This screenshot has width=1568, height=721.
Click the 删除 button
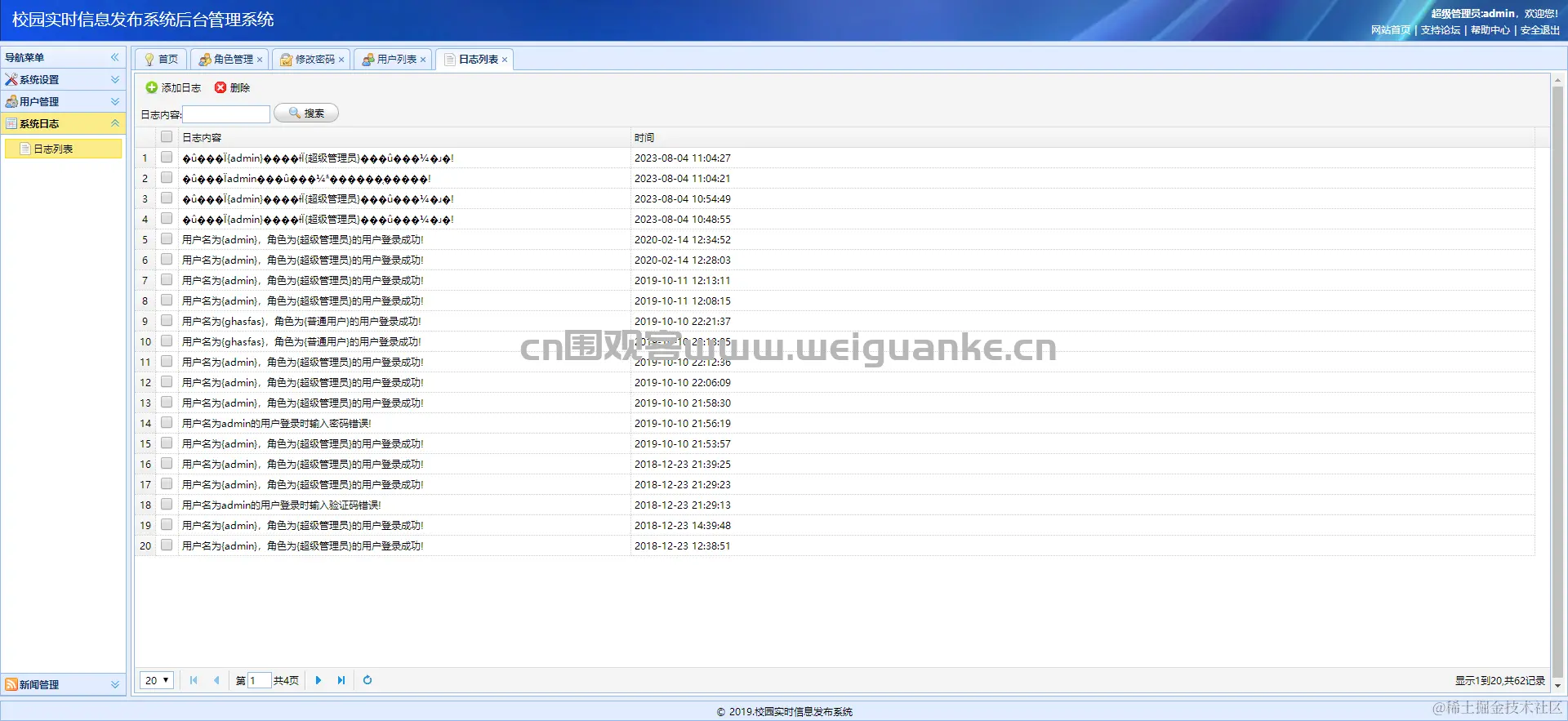233,87
